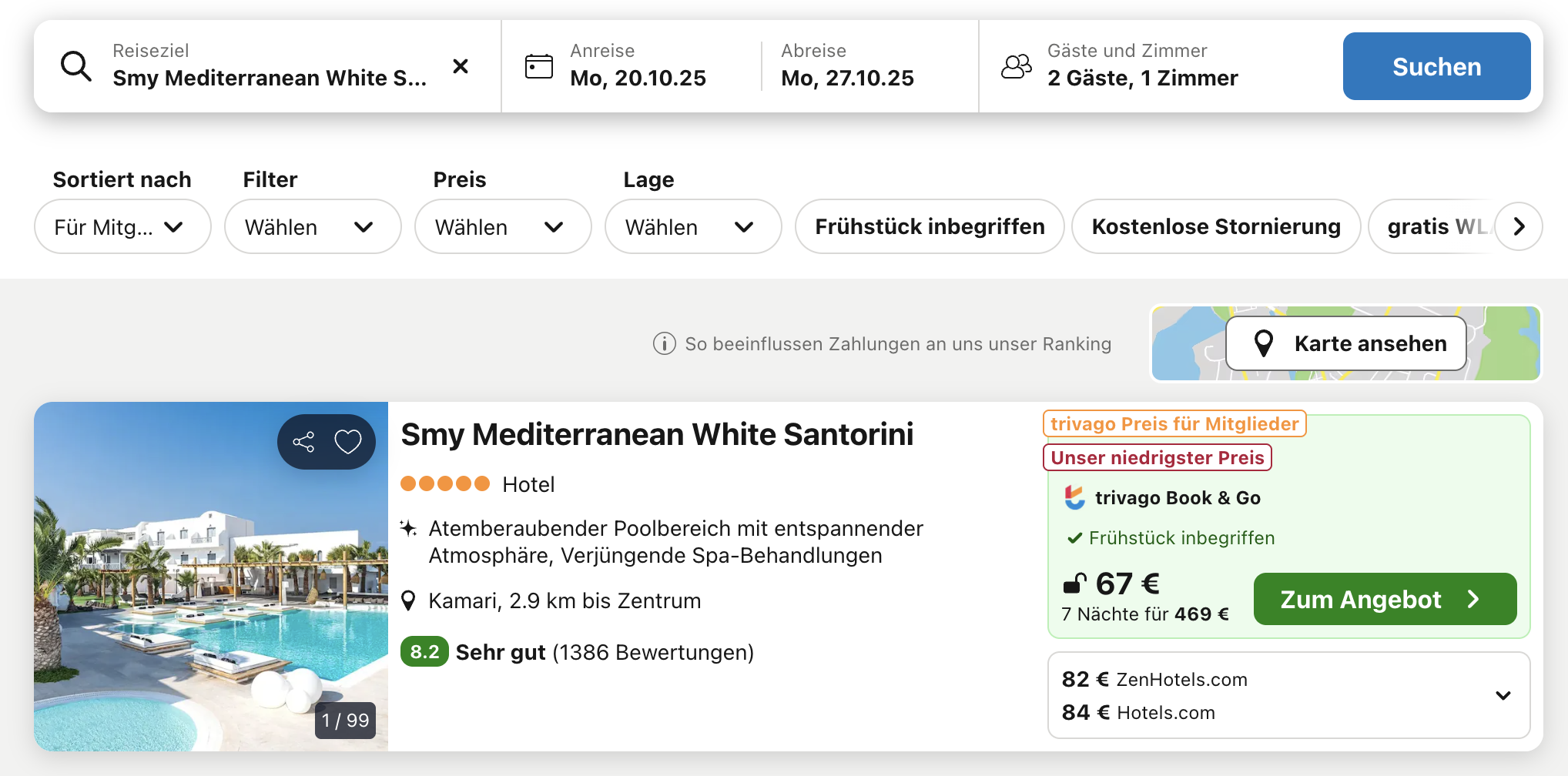Click the blue Suchen button
This screenshot has width=1568, height=776.
click(1436, 66)
